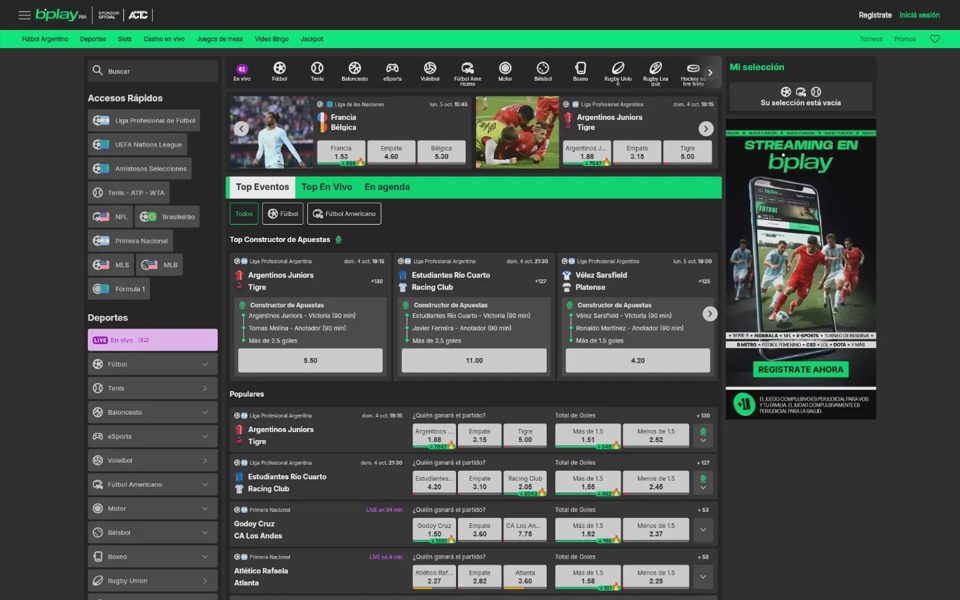The height and width of the screenshot is (600, 960).
Task: Filter events by Todos
Action: [x=244, y=214]
